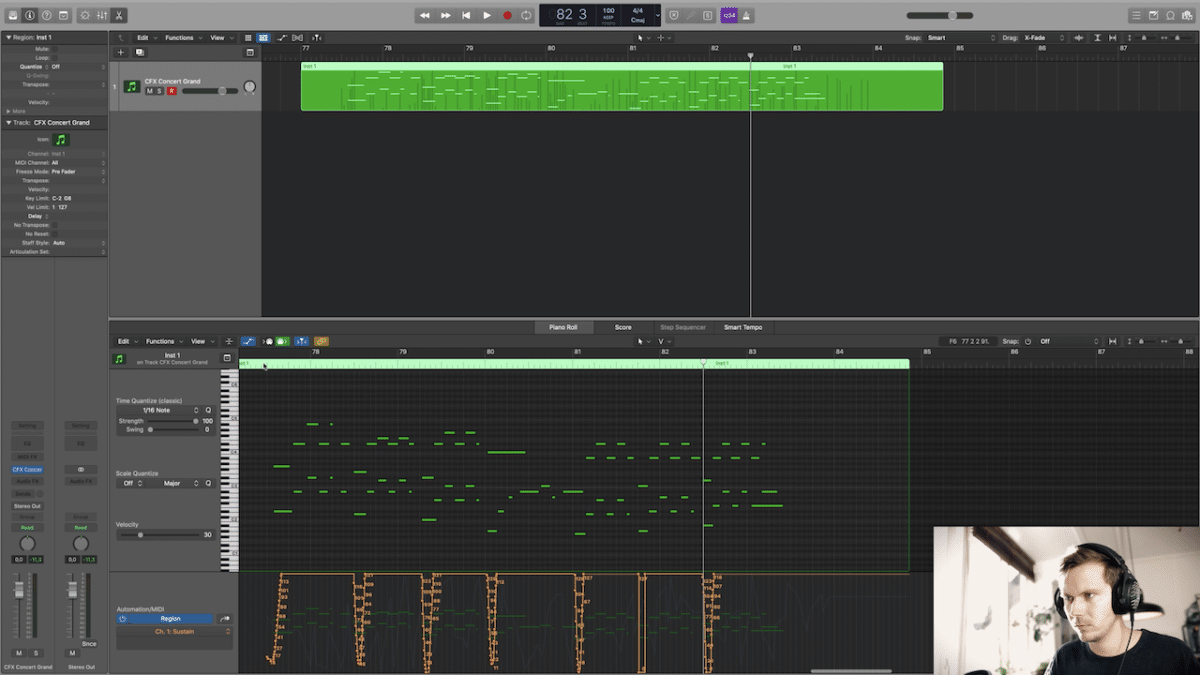Open the Mixer icon in the toolbar
The image size is (1200, 675).
click(102, 14)
